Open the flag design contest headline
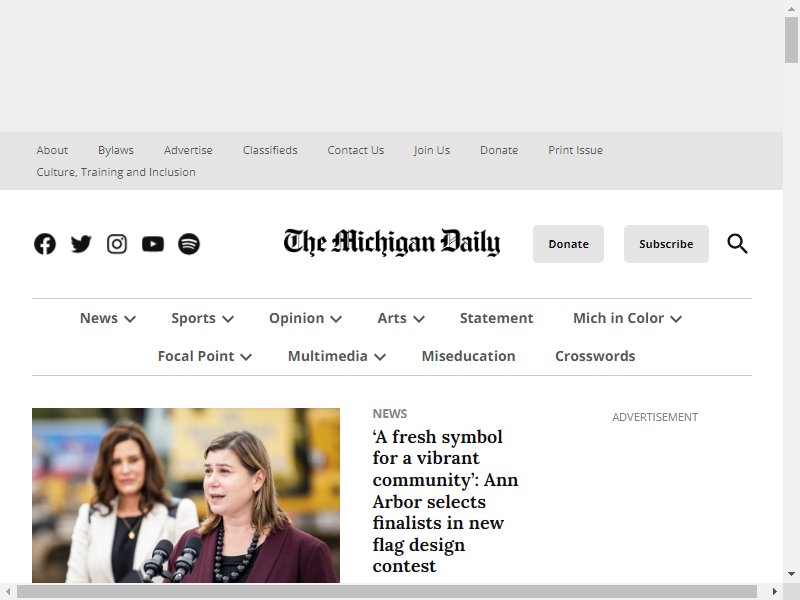This screenshot has height=600, width=800. click(x=445, y=501)
